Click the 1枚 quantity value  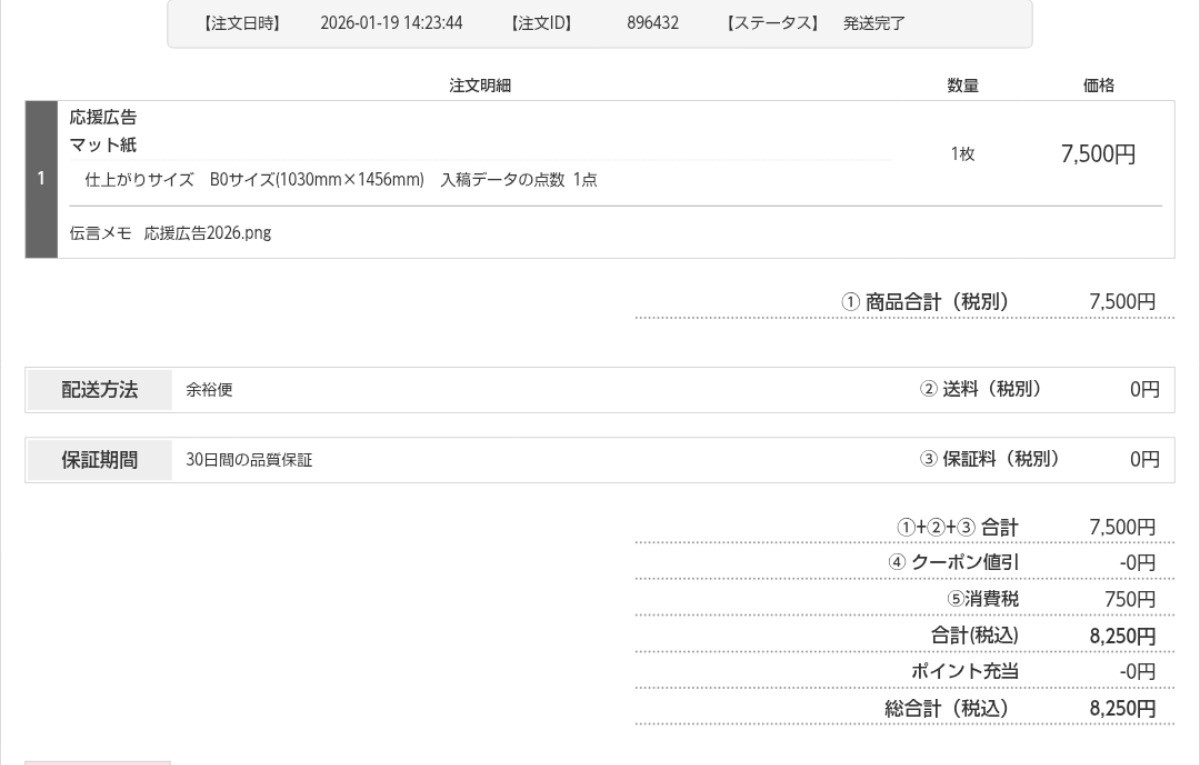[963, 154]
